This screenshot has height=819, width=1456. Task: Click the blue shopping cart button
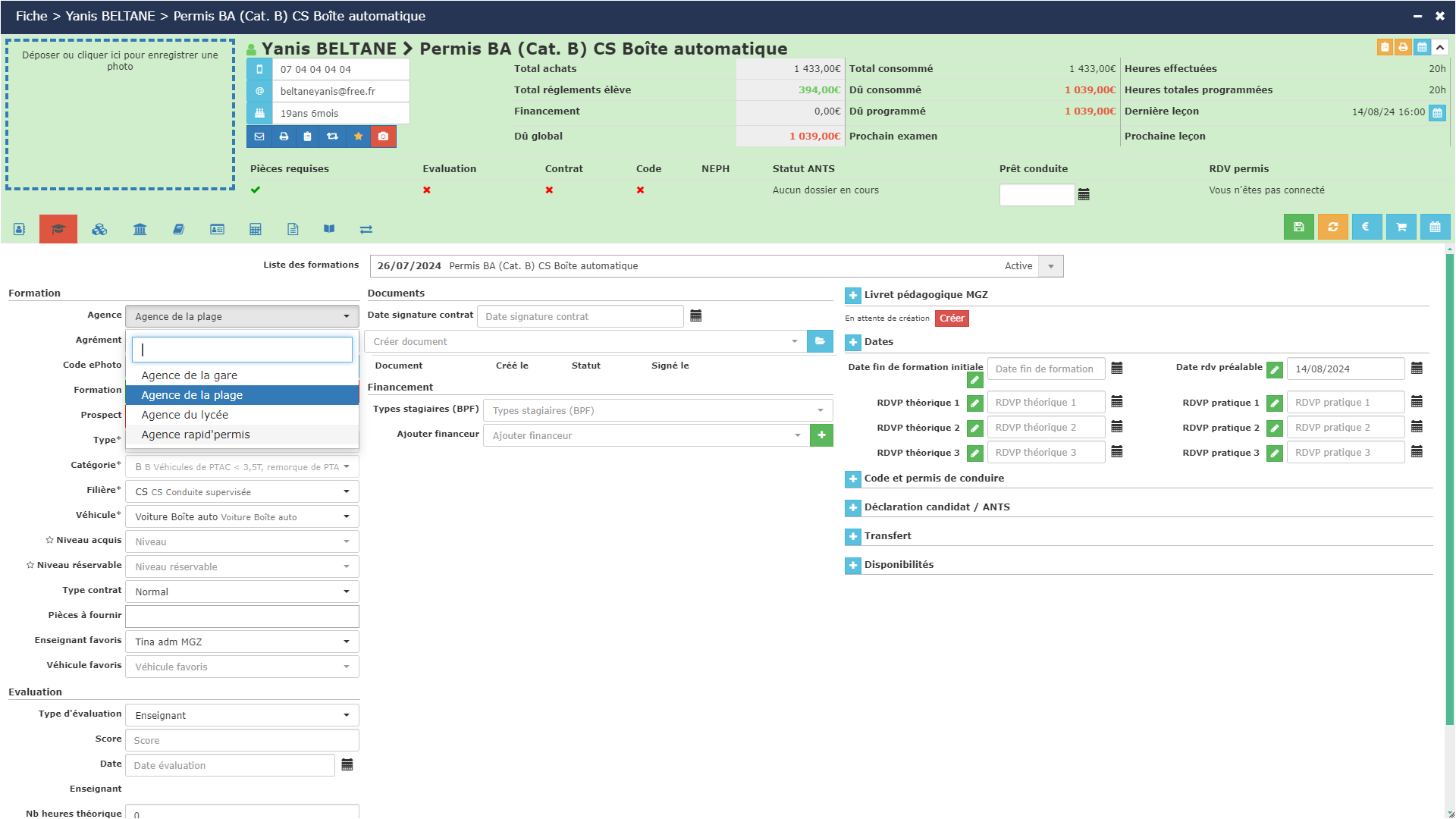point(1401,227)
